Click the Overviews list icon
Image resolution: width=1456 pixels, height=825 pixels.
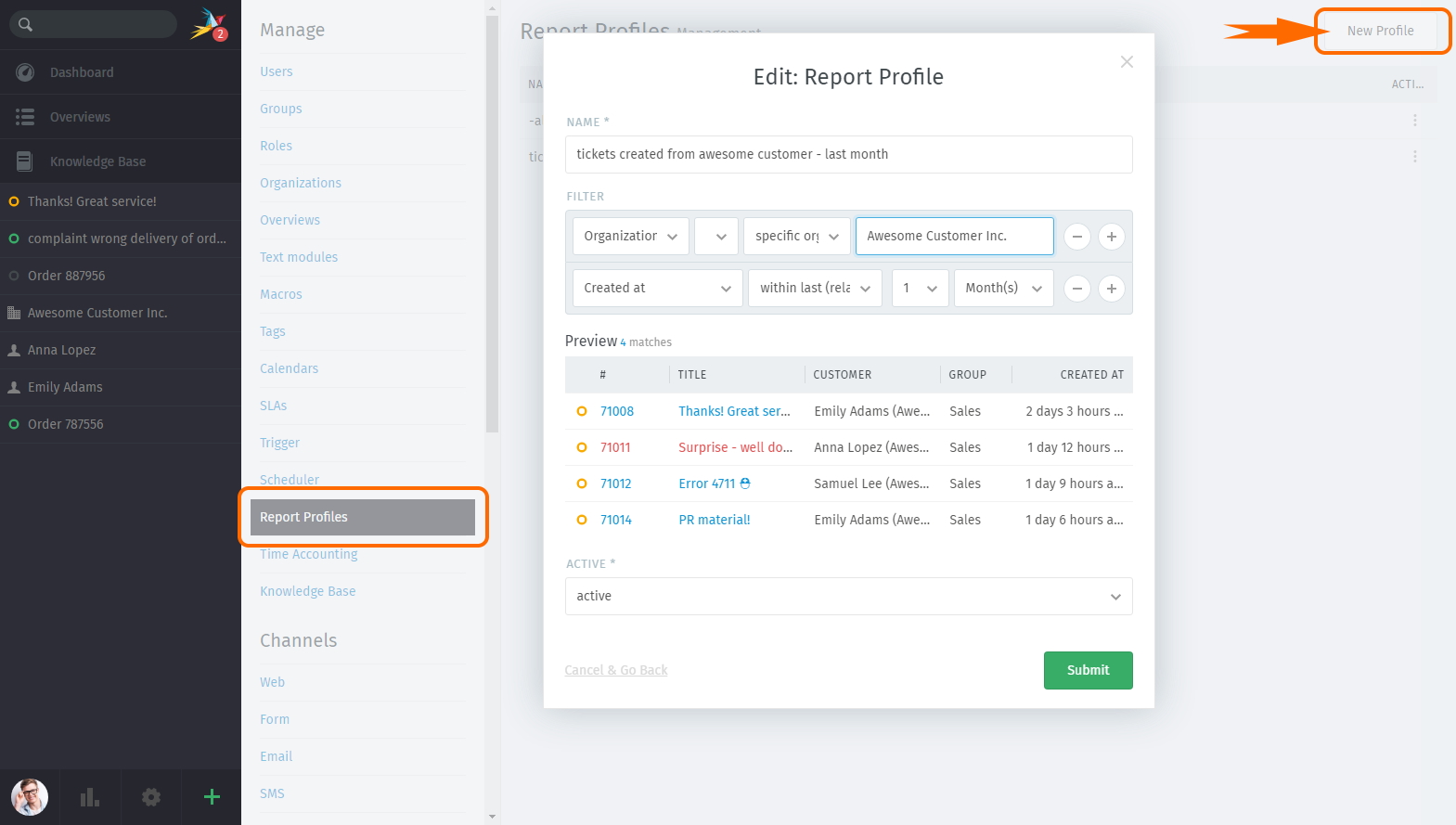pyautogui.click(x=25, y=117)
